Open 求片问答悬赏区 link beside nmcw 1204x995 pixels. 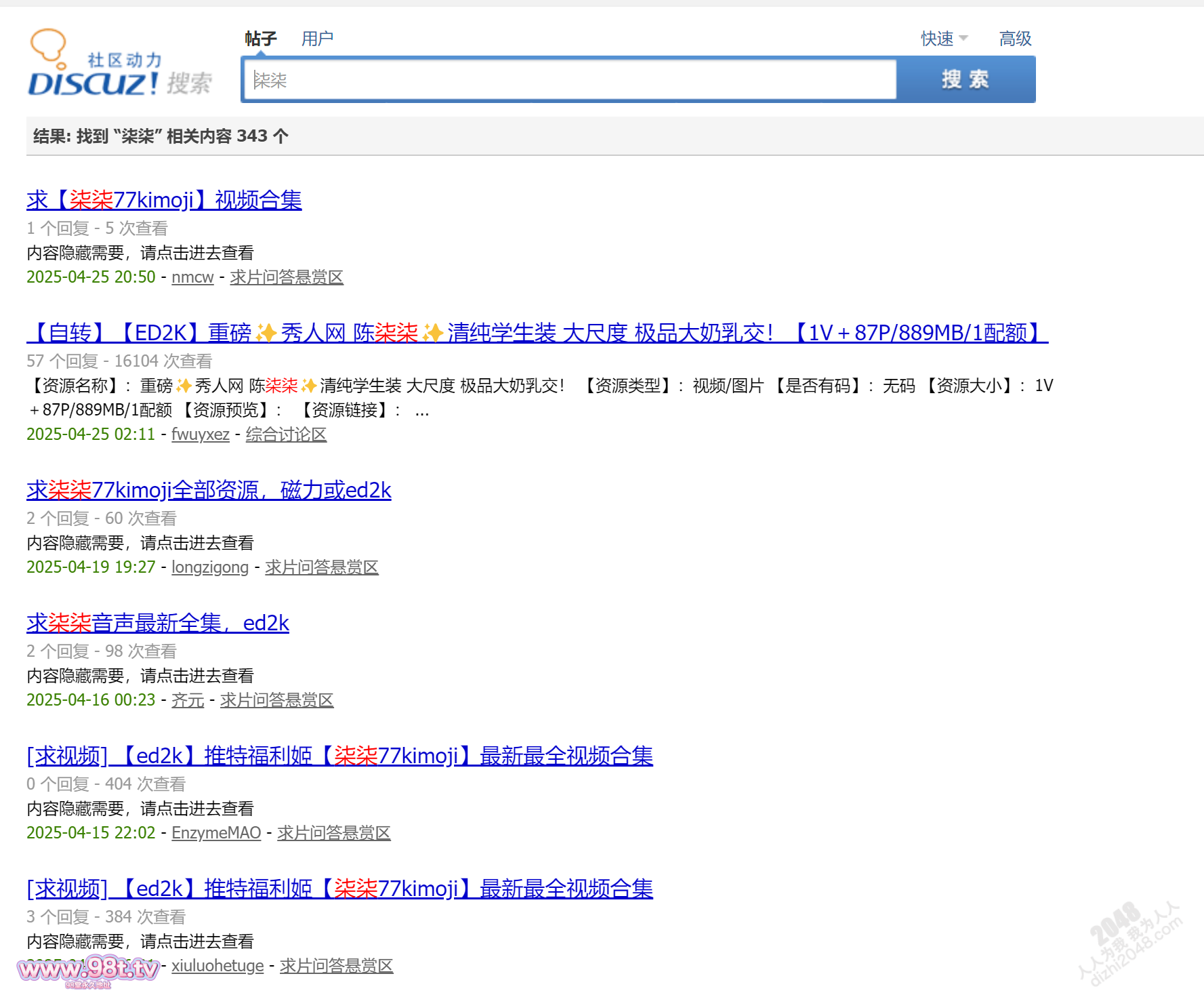pyautogui.click(x=287, y=277)
